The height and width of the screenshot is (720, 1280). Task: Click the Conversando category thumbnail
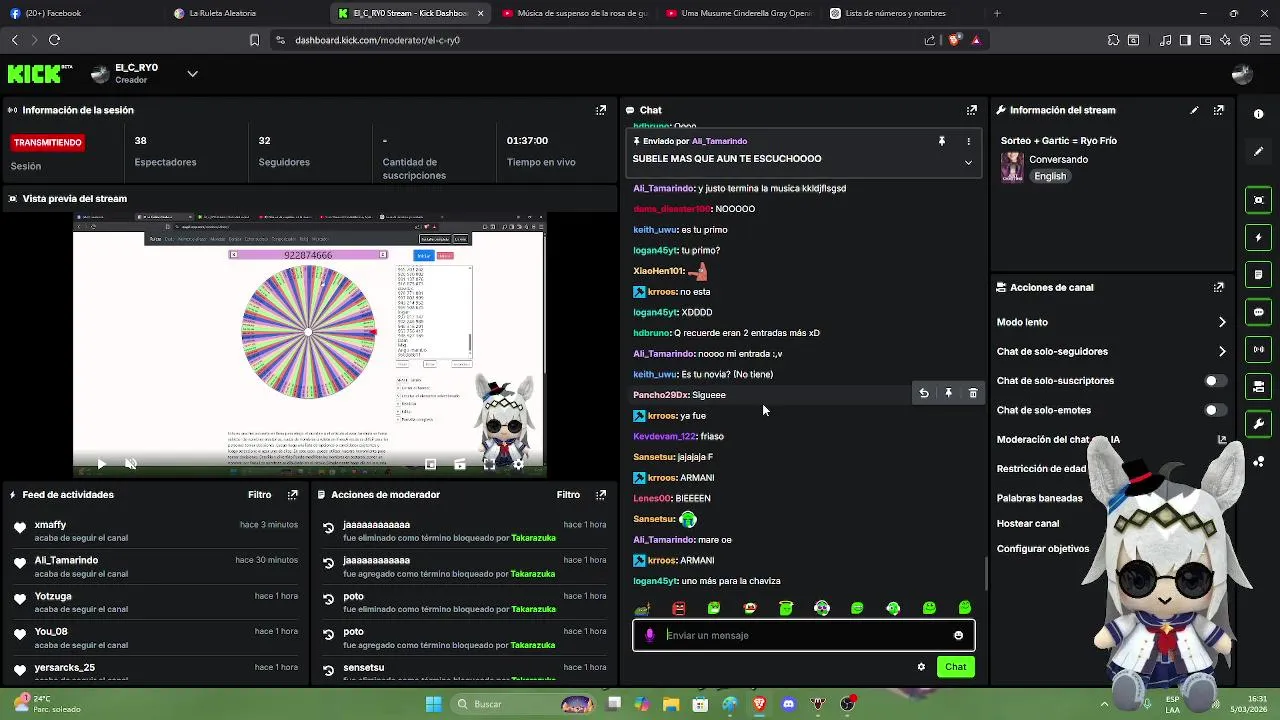pos(1012,167)
